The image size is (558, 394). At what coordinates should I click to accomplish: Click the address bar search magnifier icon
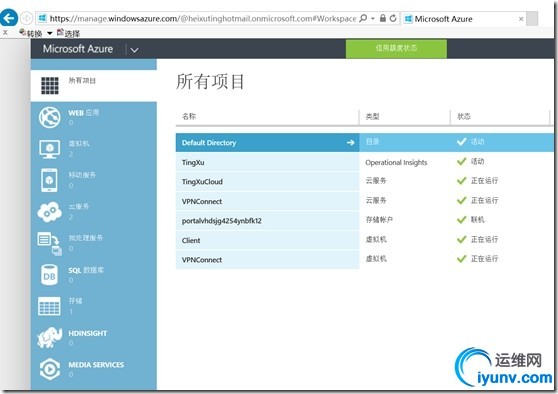363,18
